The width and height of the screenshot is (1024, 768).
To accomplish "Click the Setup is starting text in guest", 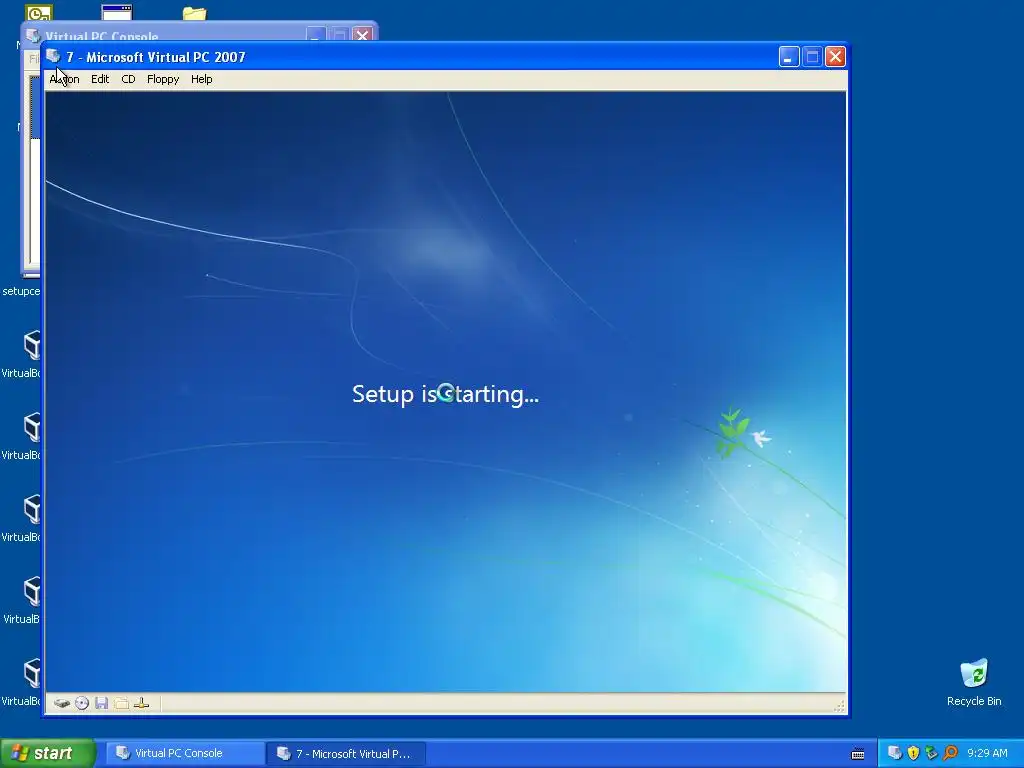I will [x=445, y=394].
